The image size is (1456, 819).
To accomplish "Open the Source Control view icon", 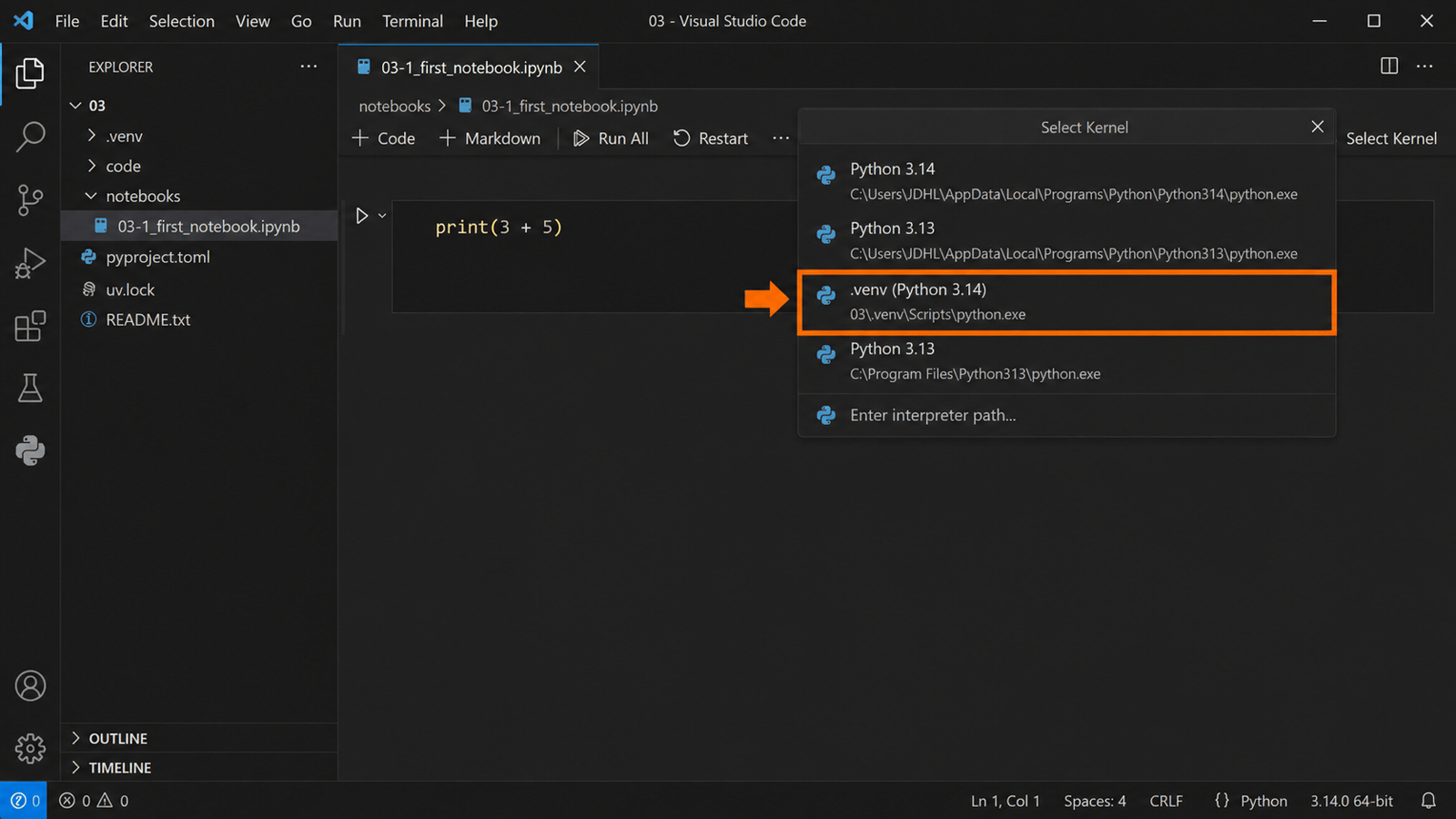I will coord(30,200).
